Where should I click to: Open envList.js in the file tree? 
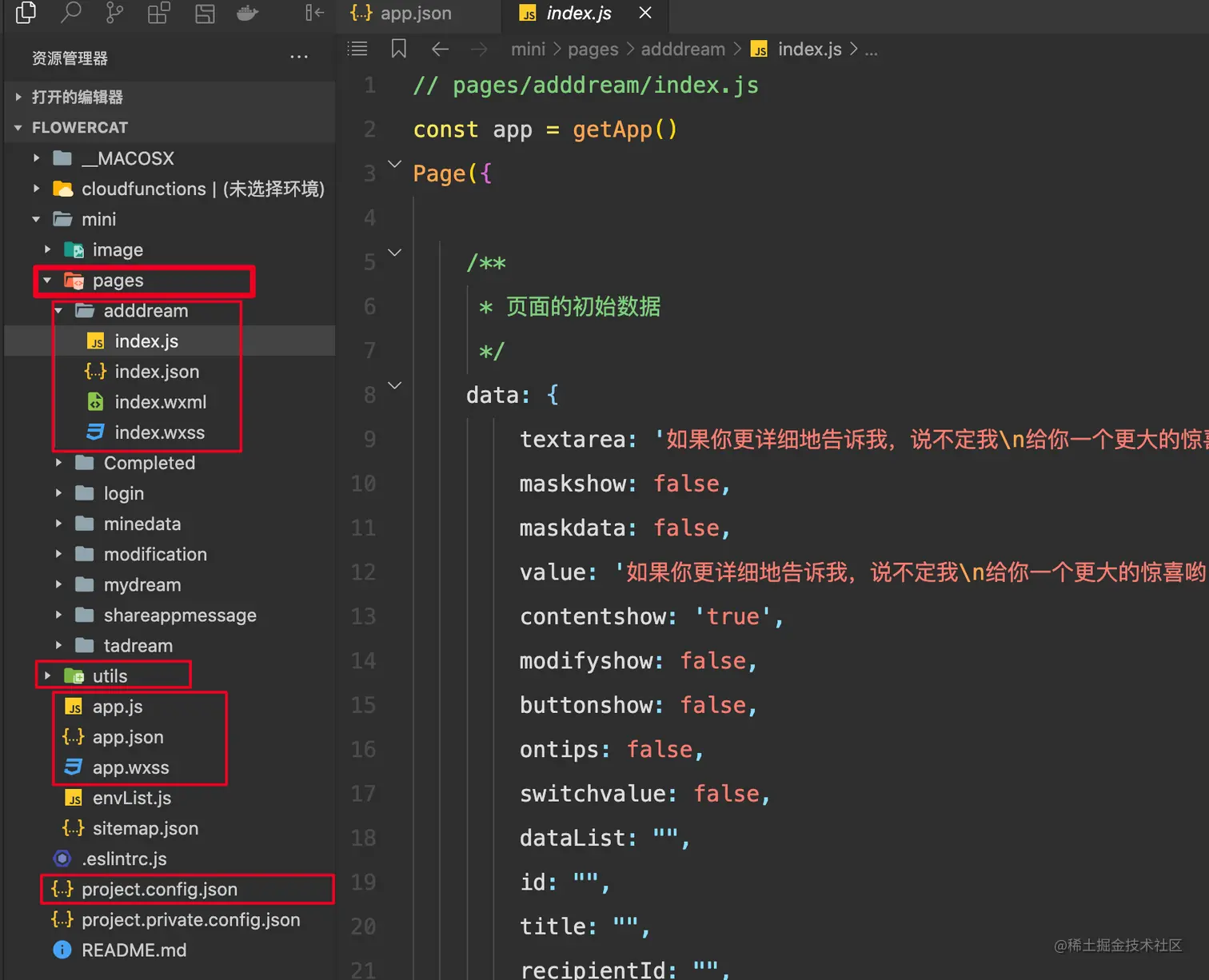pos(170,798)
